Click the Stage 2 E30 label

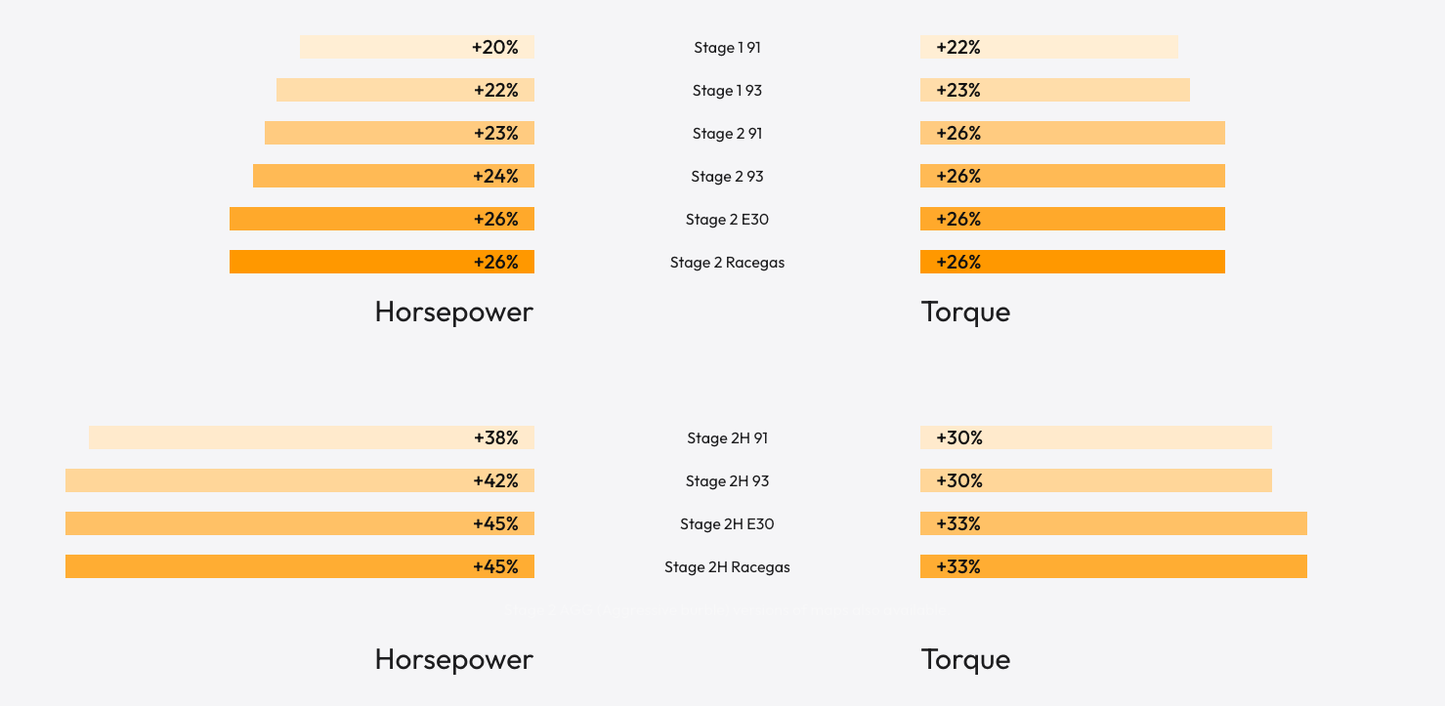click(727, 219)
